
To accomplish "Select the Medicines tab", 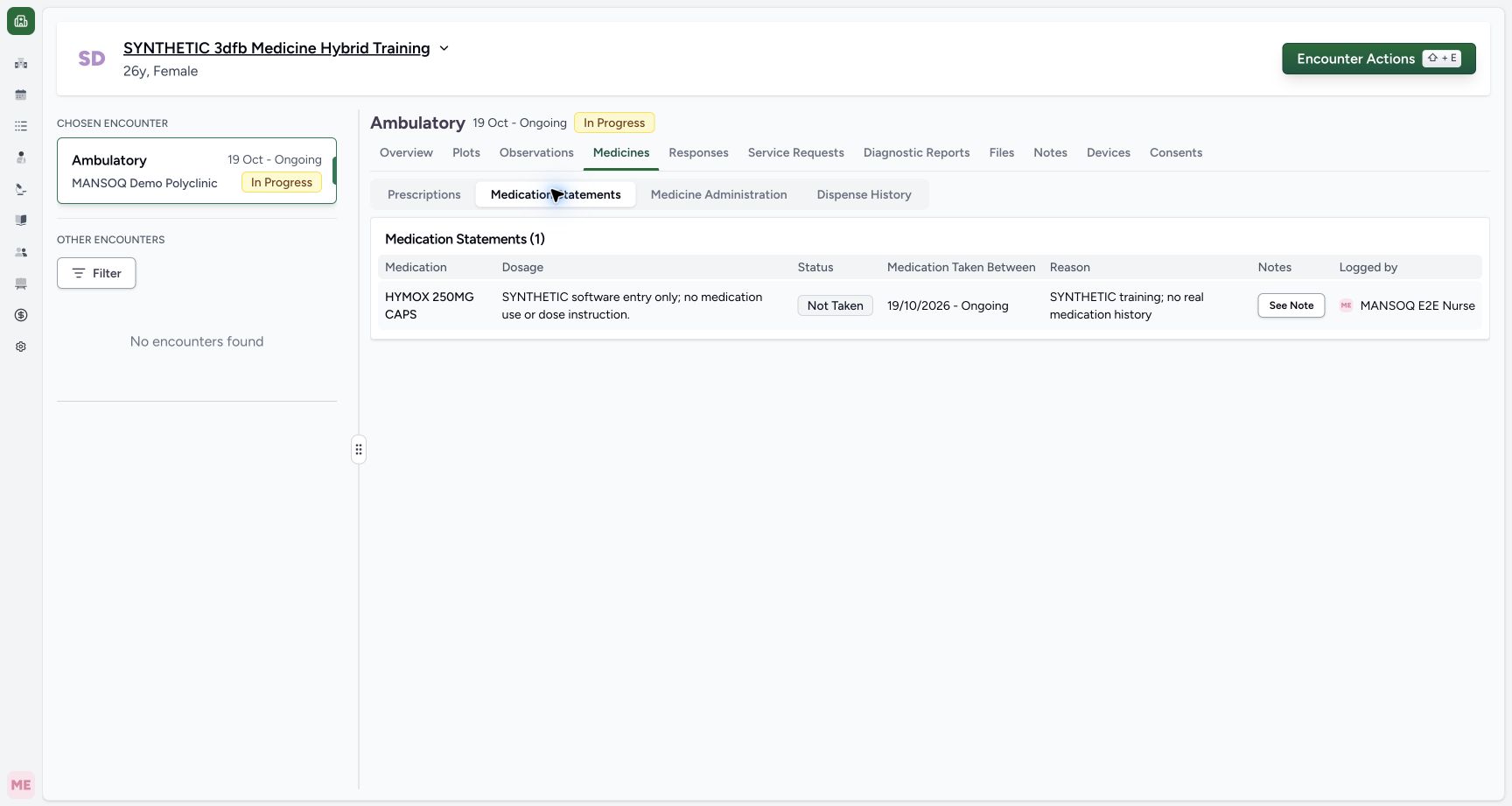I will (x=621, y=152).
